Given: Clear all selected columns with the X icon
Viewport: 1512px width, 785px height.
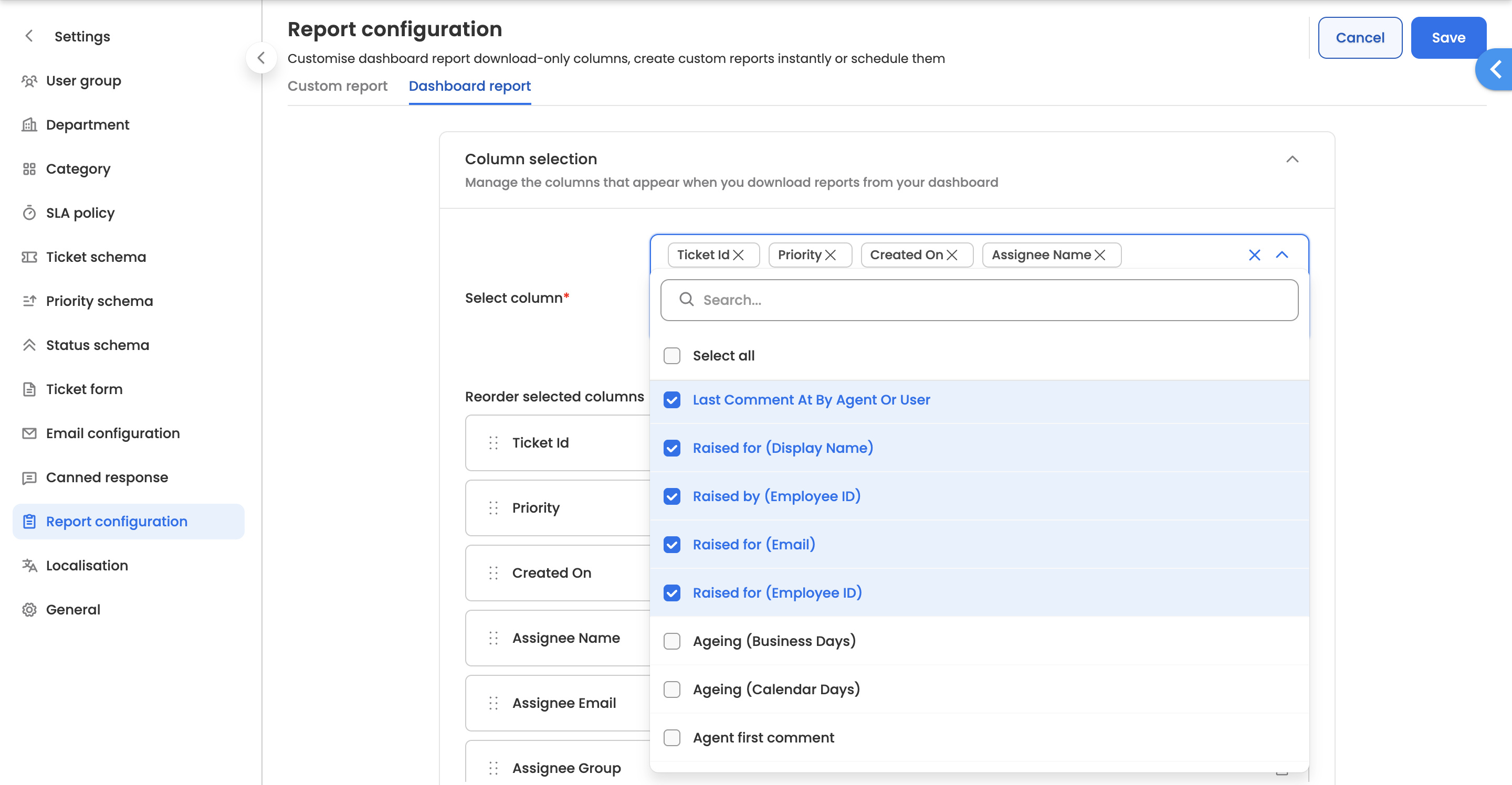Looking at the screenshot, I should 1254,254.
